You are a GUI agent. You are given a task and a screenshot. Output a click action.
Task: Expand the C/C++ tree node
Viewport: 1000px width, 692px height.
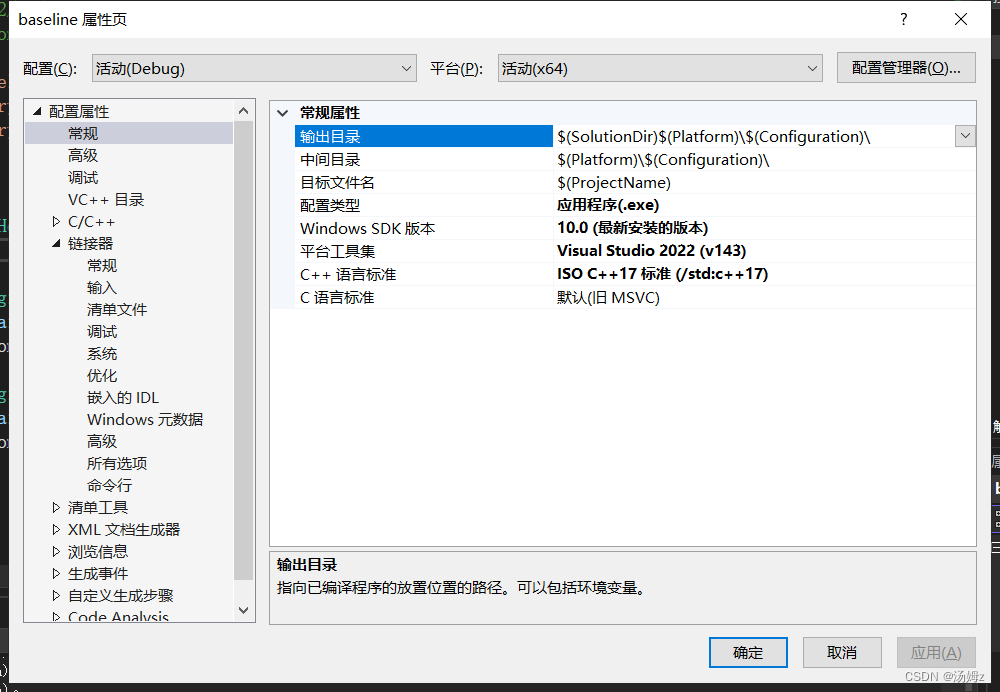(57, 221)
